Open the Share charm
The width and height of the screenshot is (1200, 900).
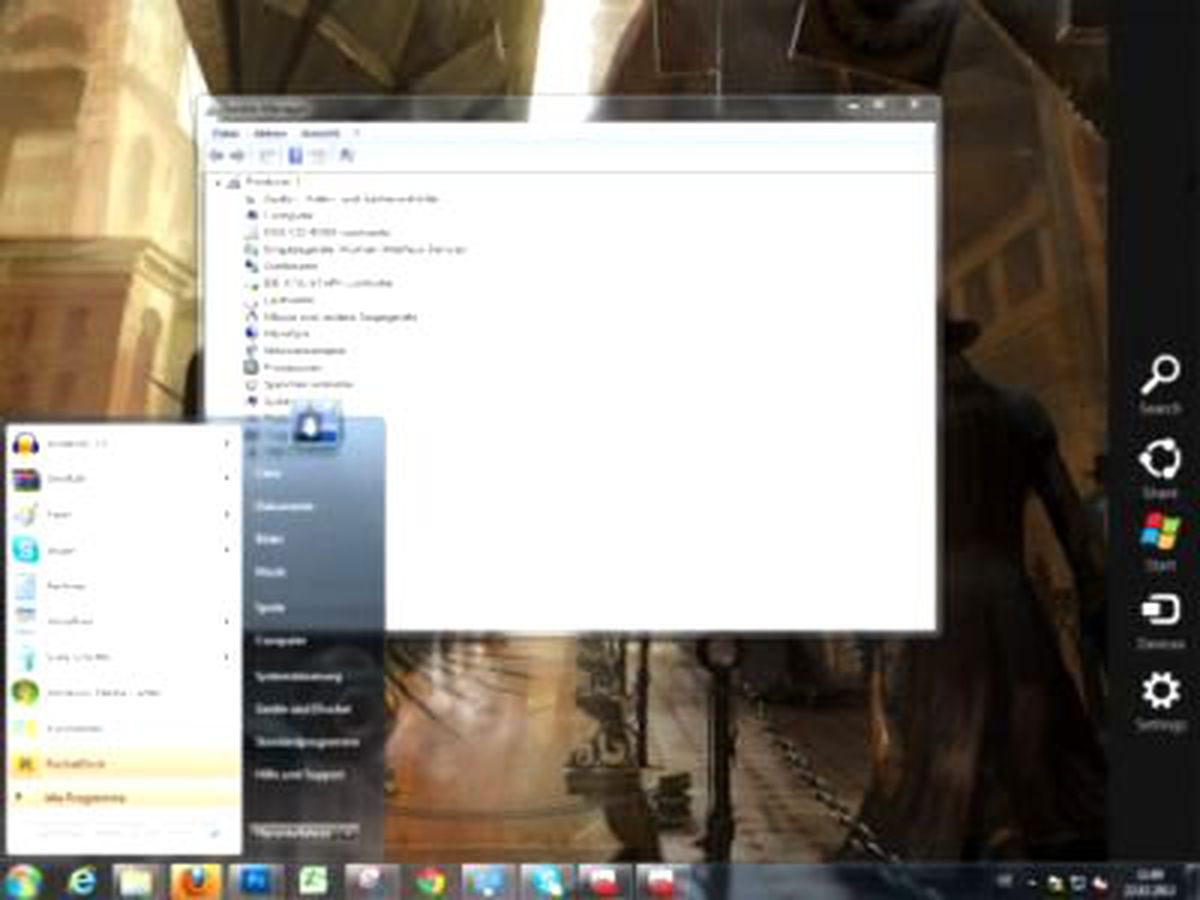point(1160,468)
